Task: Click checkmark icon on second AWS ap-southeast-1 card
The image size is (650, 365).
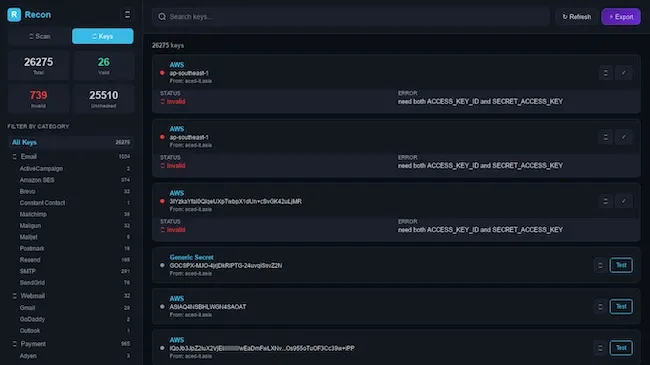Action: [x=623, y=137]
